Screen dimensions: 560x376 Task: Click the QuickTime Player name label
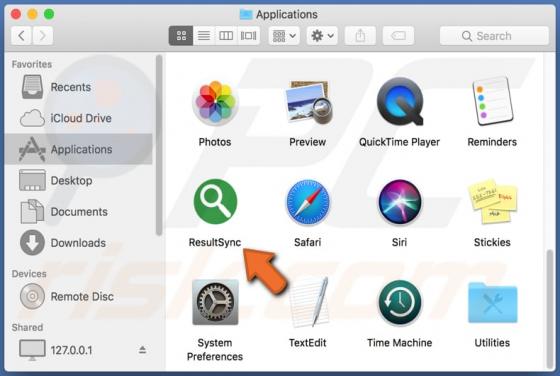point(400,142)
